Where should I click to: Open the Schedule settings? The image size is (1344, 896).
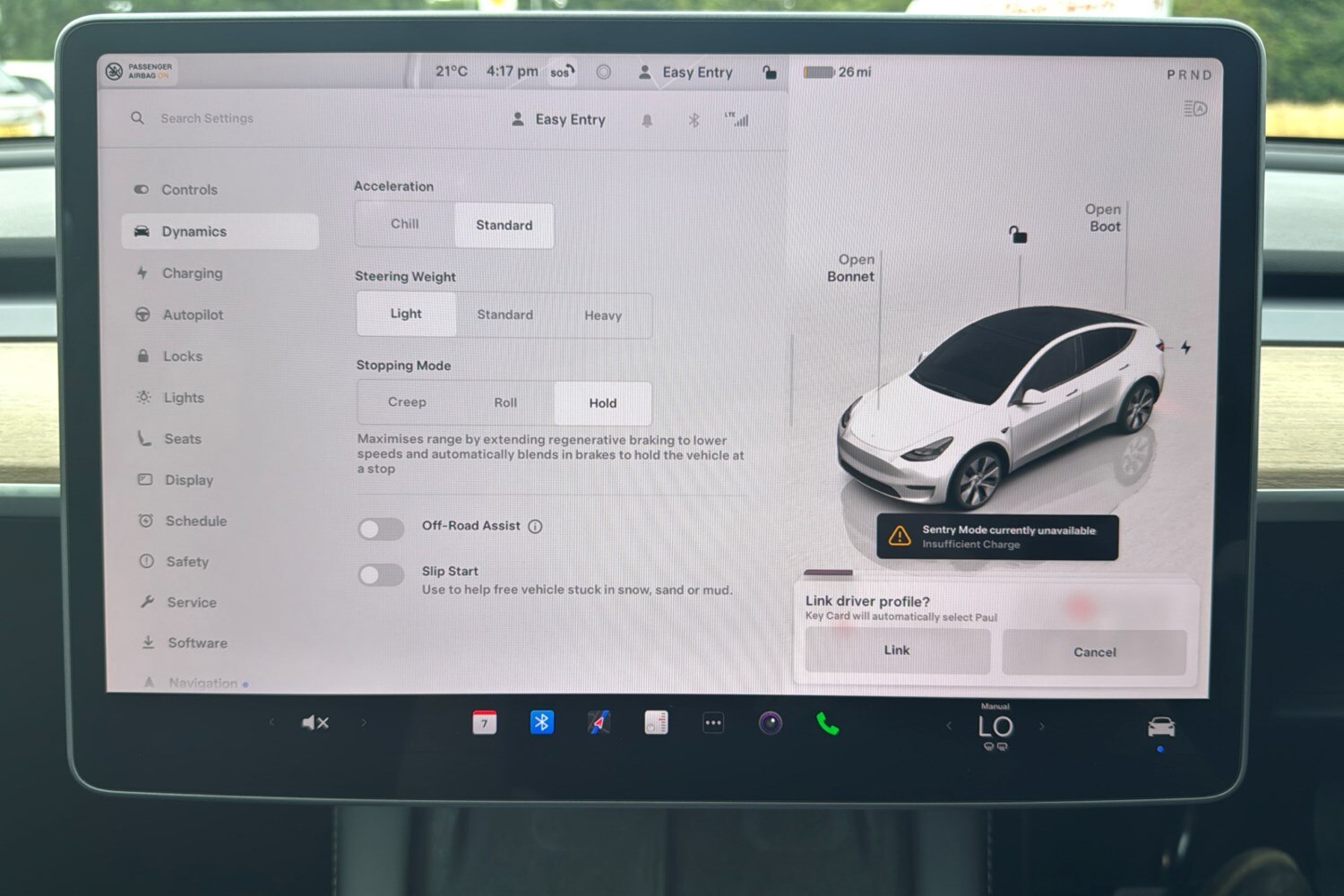click(x=183, y=521)
